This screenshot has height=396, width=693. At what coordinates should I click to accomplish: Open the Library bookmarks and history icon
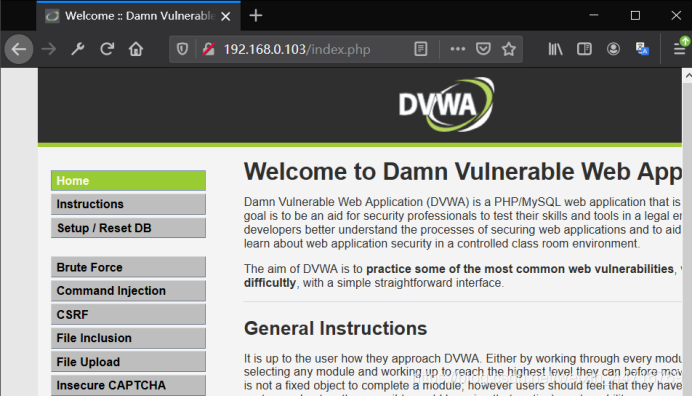555,49
